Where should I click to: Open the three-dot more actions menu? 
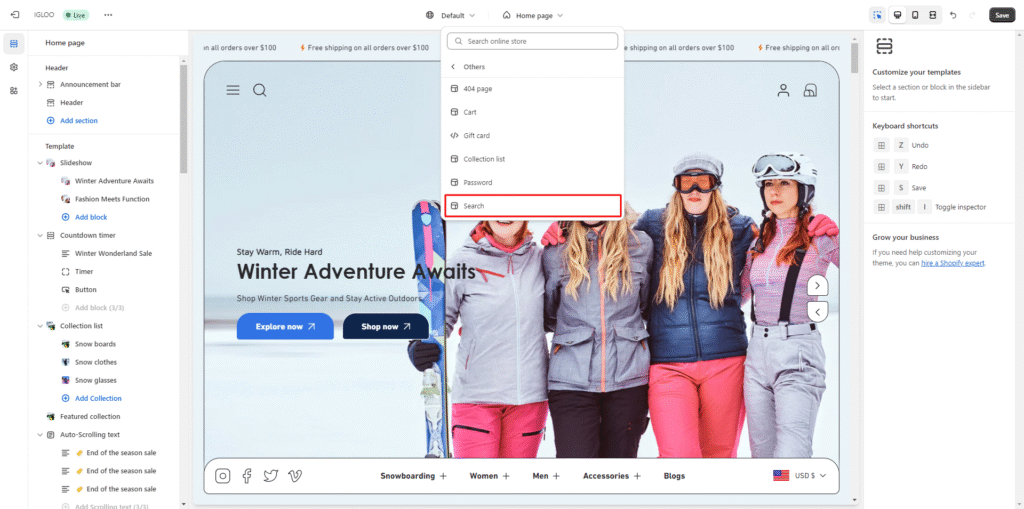click(108, 15)
